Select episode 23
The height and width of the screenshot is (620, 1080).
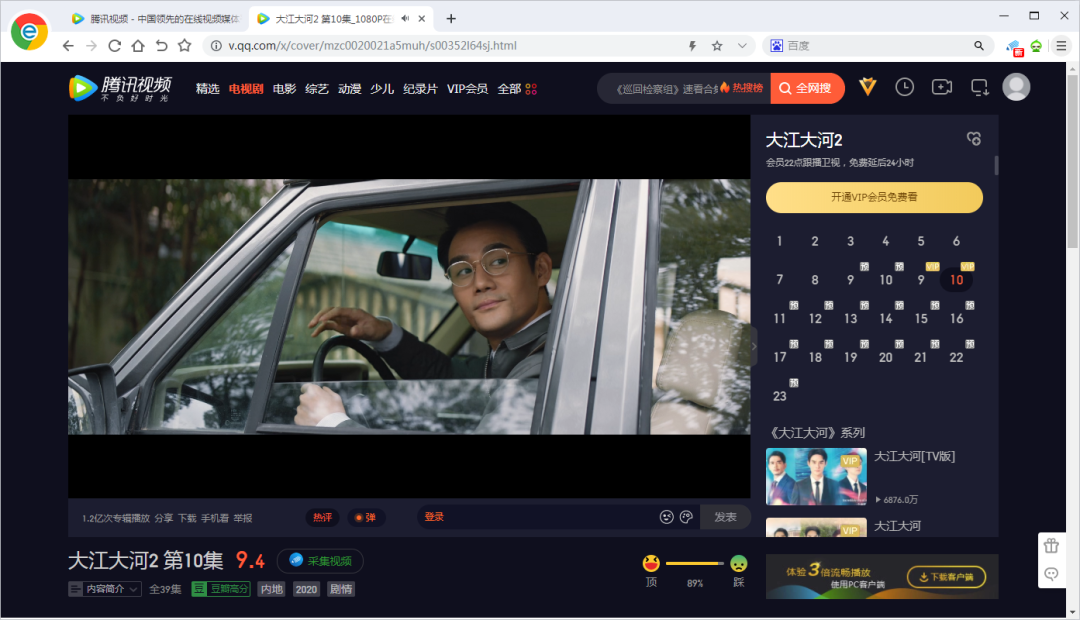[x=780, y=396]
